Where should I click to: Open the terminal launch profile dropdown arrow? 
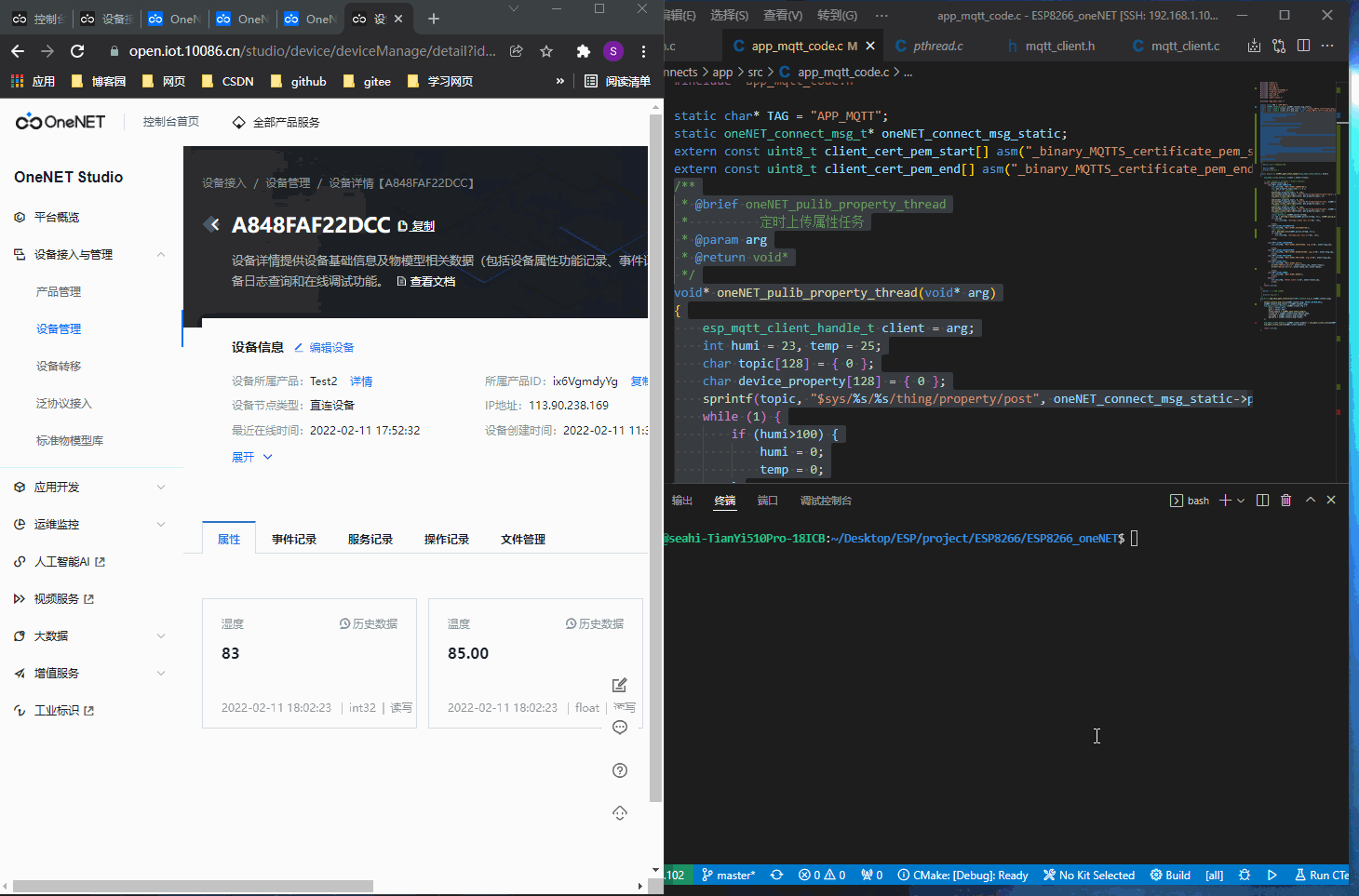click(x=1241, y=501)
